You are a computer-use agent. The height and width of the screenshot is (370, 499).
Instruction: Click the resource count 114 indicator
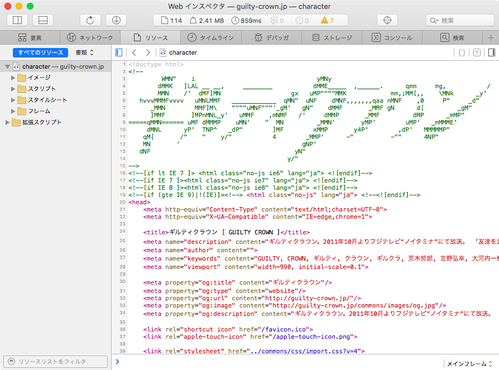(x=171, y=21)
